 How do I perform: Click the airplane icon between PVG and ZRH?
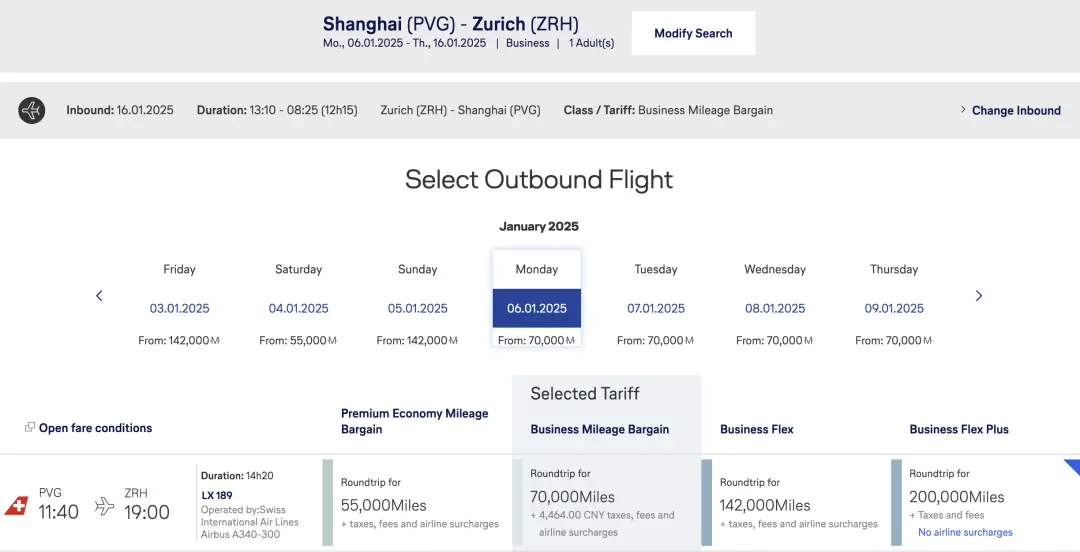pyautogui.click(x=105, y=507)
